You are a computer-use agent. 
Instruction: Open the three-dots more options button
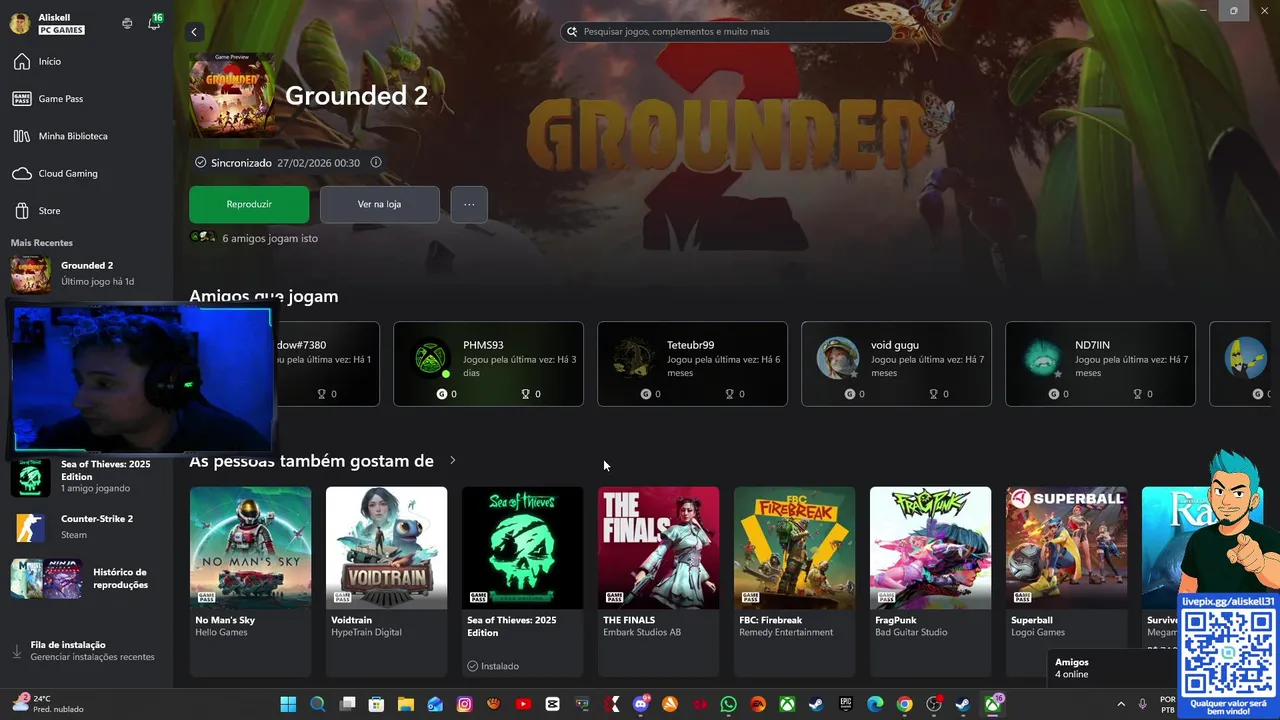[x=469, y=204]
